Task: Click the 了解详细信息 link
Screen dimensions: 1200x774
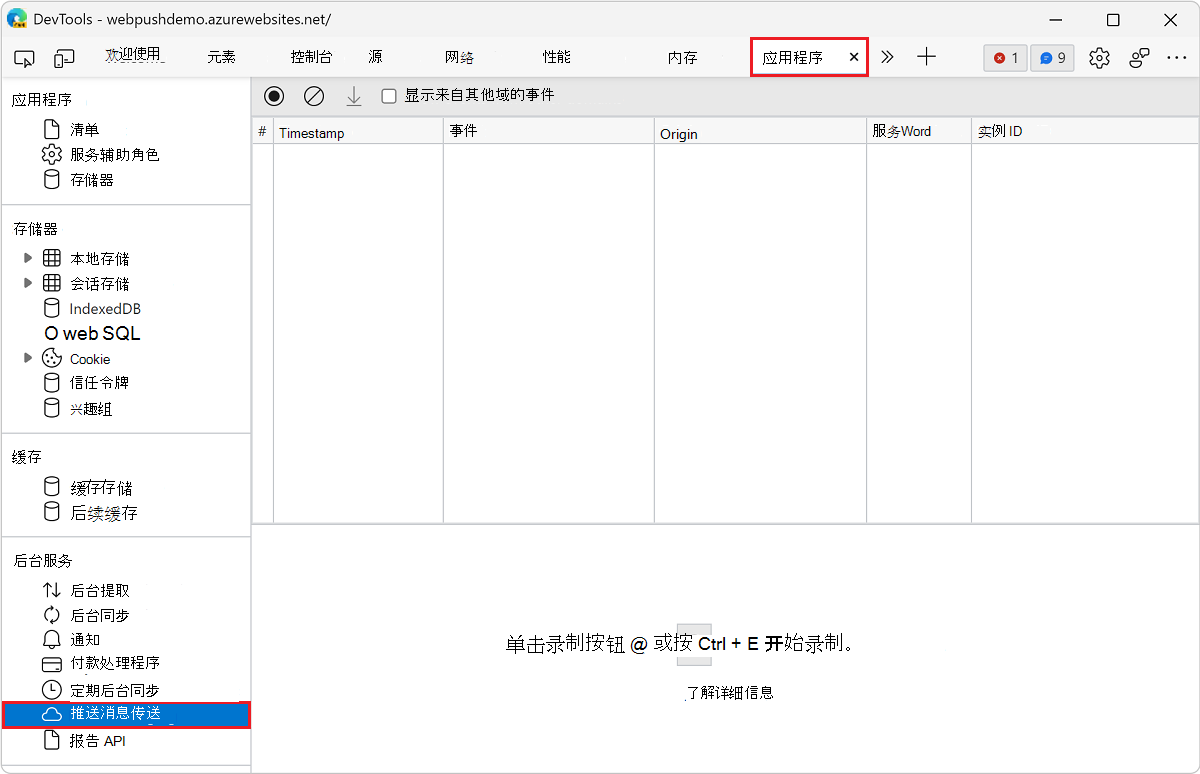Action: [730, 692]
